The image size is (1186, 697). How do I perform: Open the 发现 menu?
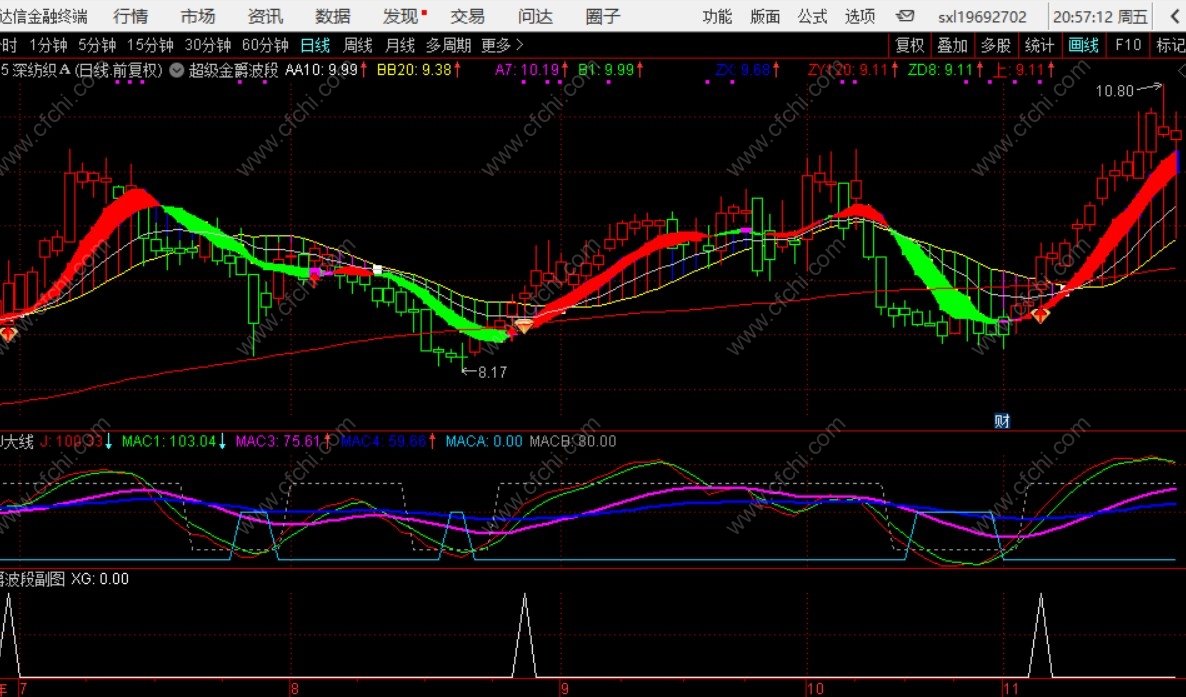(401, 16)
